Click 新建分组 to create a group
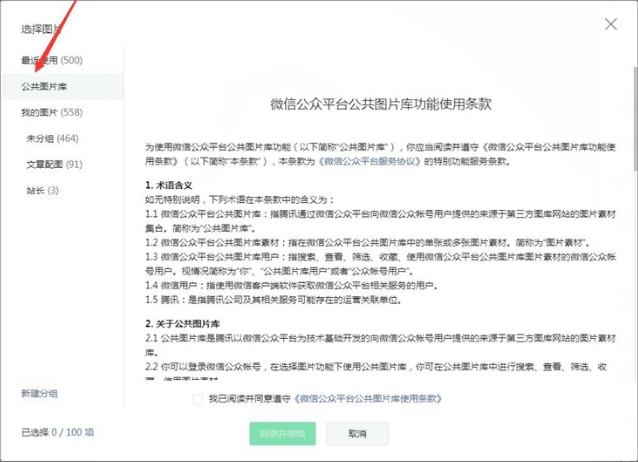This screenshot has height=462, width=638. tap(39, 393)
